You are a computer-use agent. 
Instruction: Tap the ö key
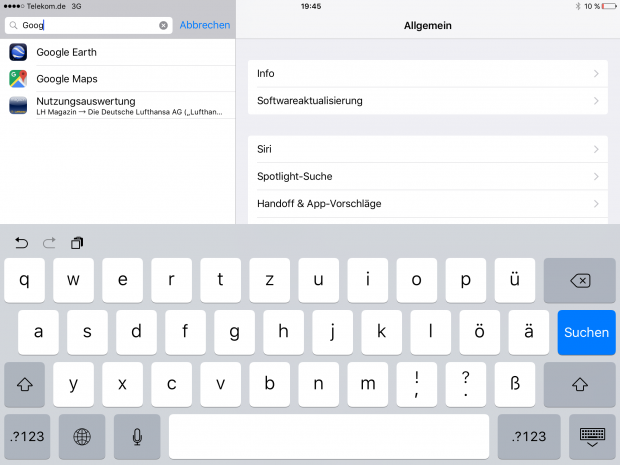480,332
